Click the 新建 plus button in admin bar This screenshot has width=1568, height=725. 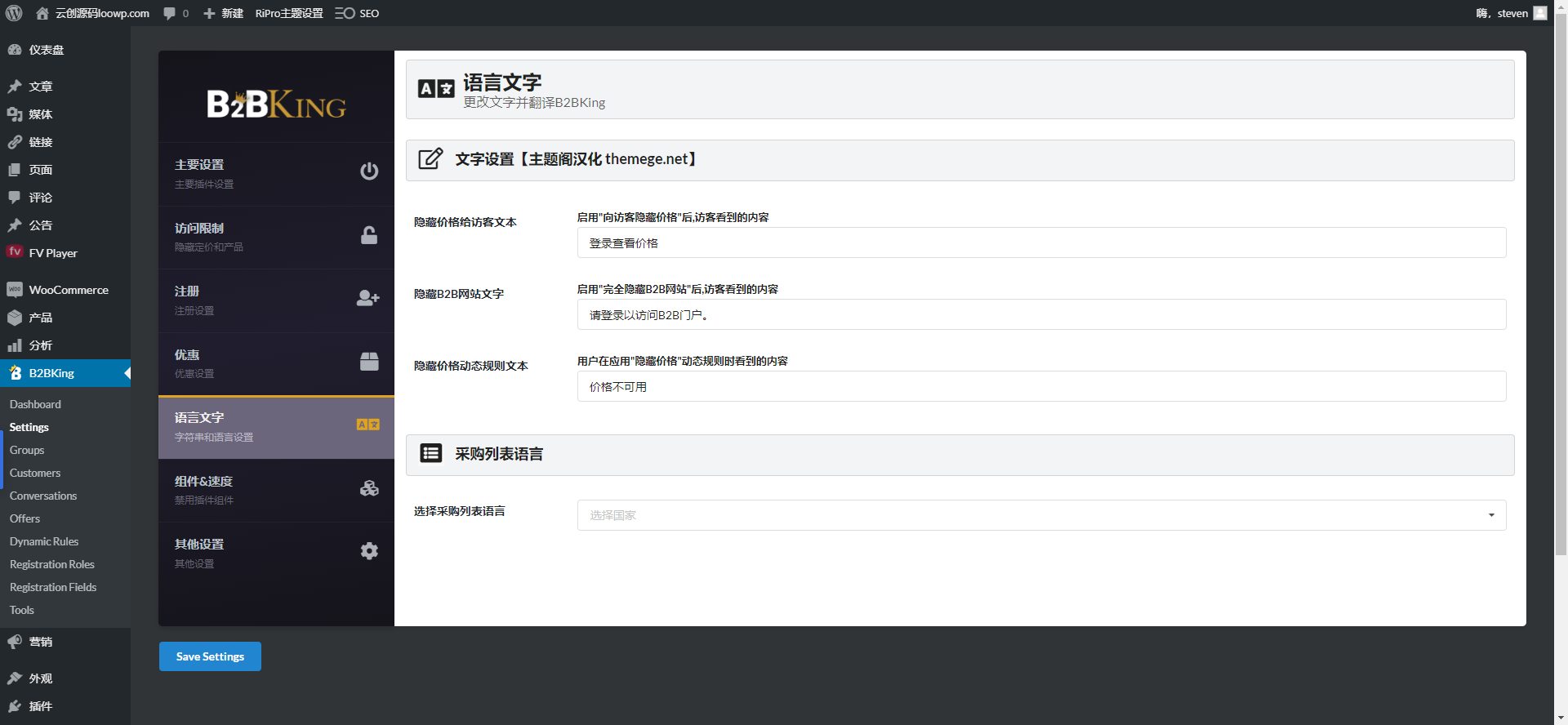[223, 13]
